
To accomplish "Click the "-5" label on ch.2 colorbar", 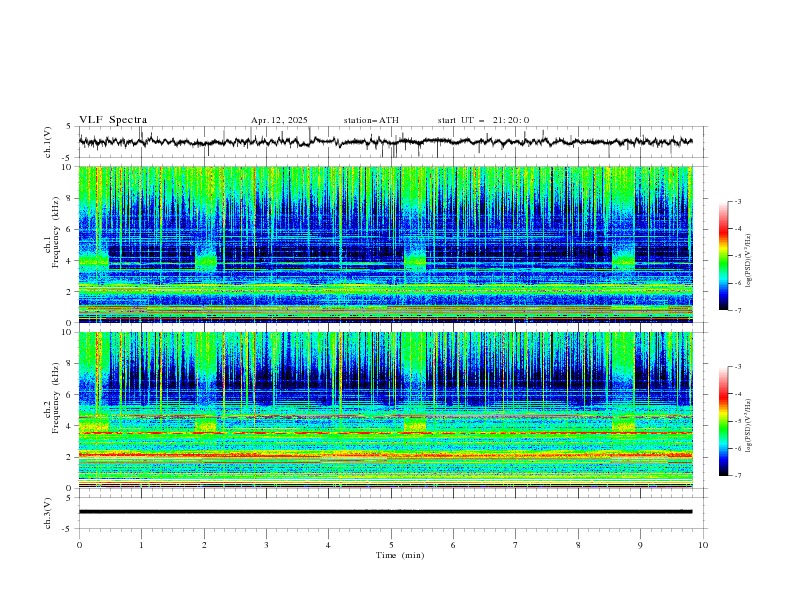I will coord(738,421).
